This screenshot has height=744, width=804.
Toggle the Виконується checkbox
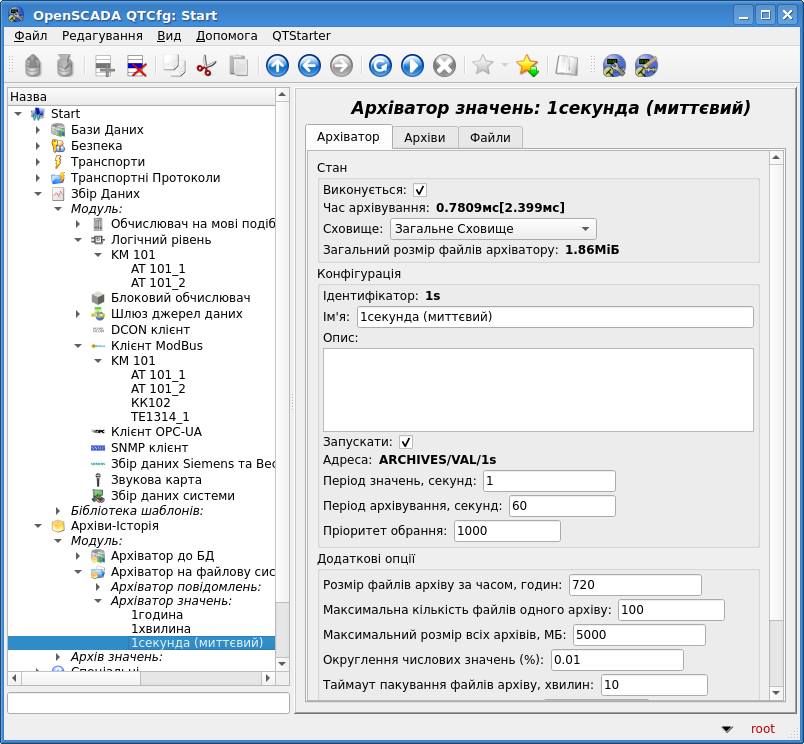(x=420, y=190)
